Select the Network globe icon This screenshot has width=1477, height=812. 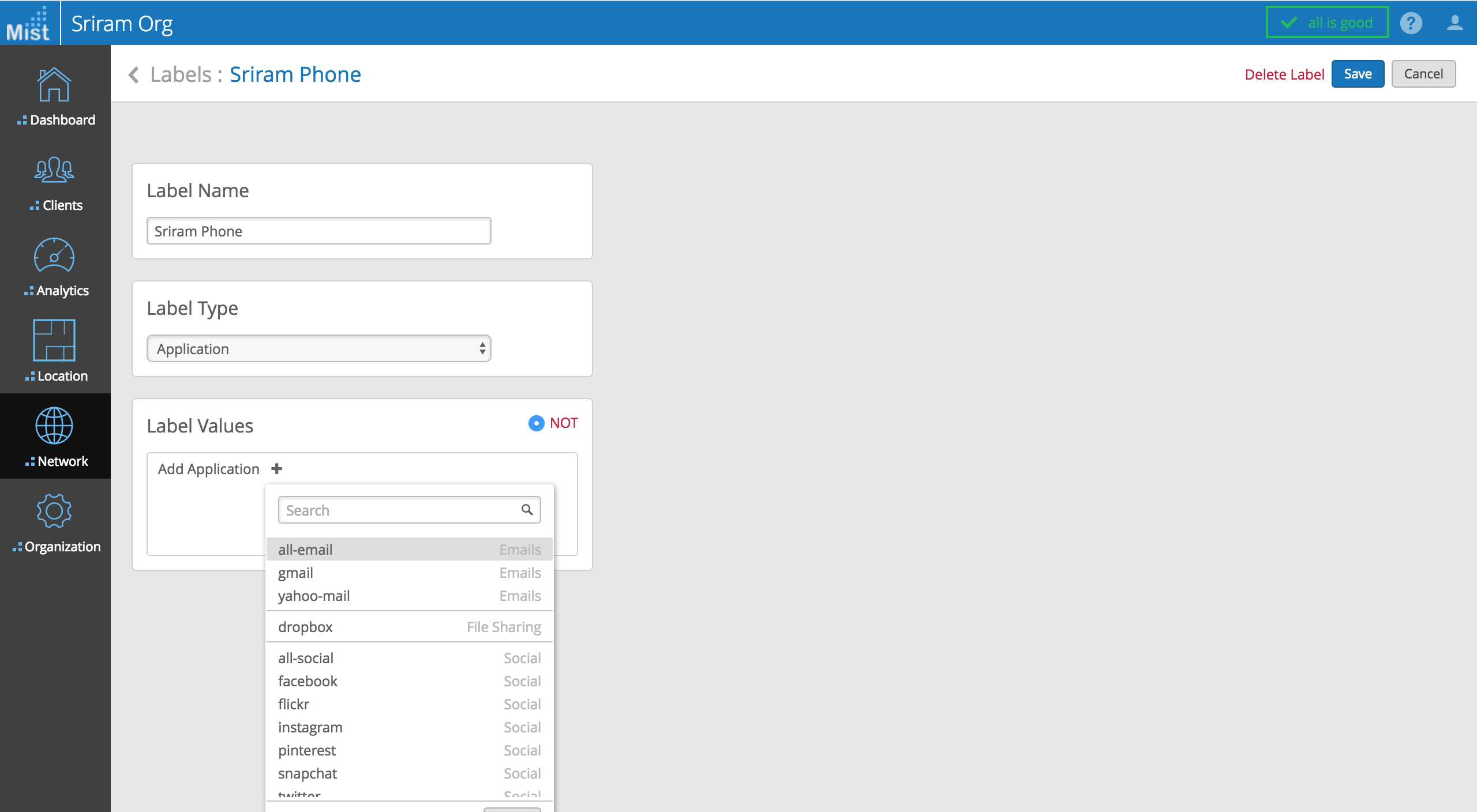pyautogui.click(x=54, y=426)
